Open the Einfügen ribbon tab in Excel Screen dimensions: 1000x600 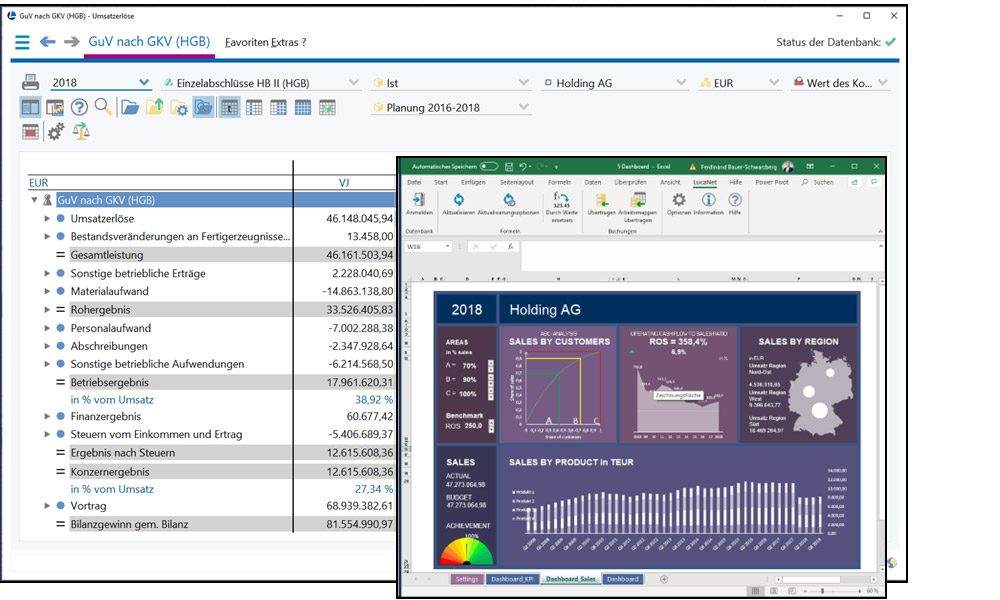(473, 182)
